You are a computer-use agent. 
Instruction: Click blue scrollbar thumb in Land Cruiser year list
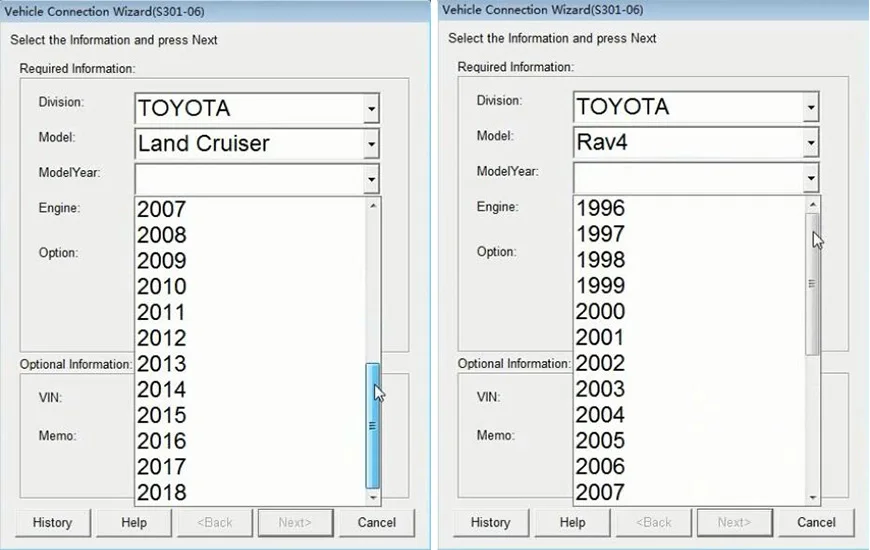pyautogui.click(x=373, y=426)
